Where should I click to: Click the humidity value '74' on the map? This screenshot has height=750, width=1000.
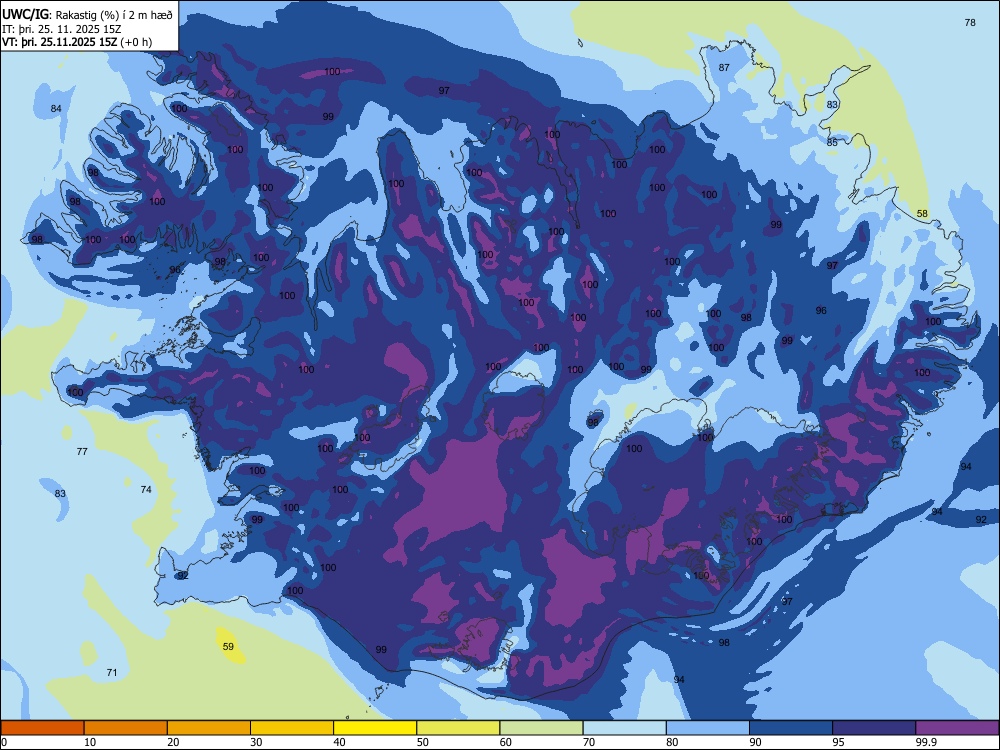pos(146,490)
